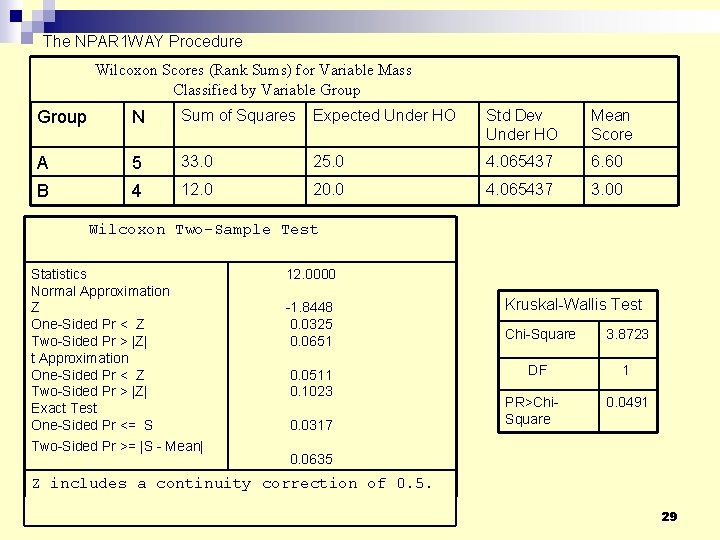Click 'Z includes a continuity correction of 0.5.' note
The image size is (720, 540).
(232, 483)
